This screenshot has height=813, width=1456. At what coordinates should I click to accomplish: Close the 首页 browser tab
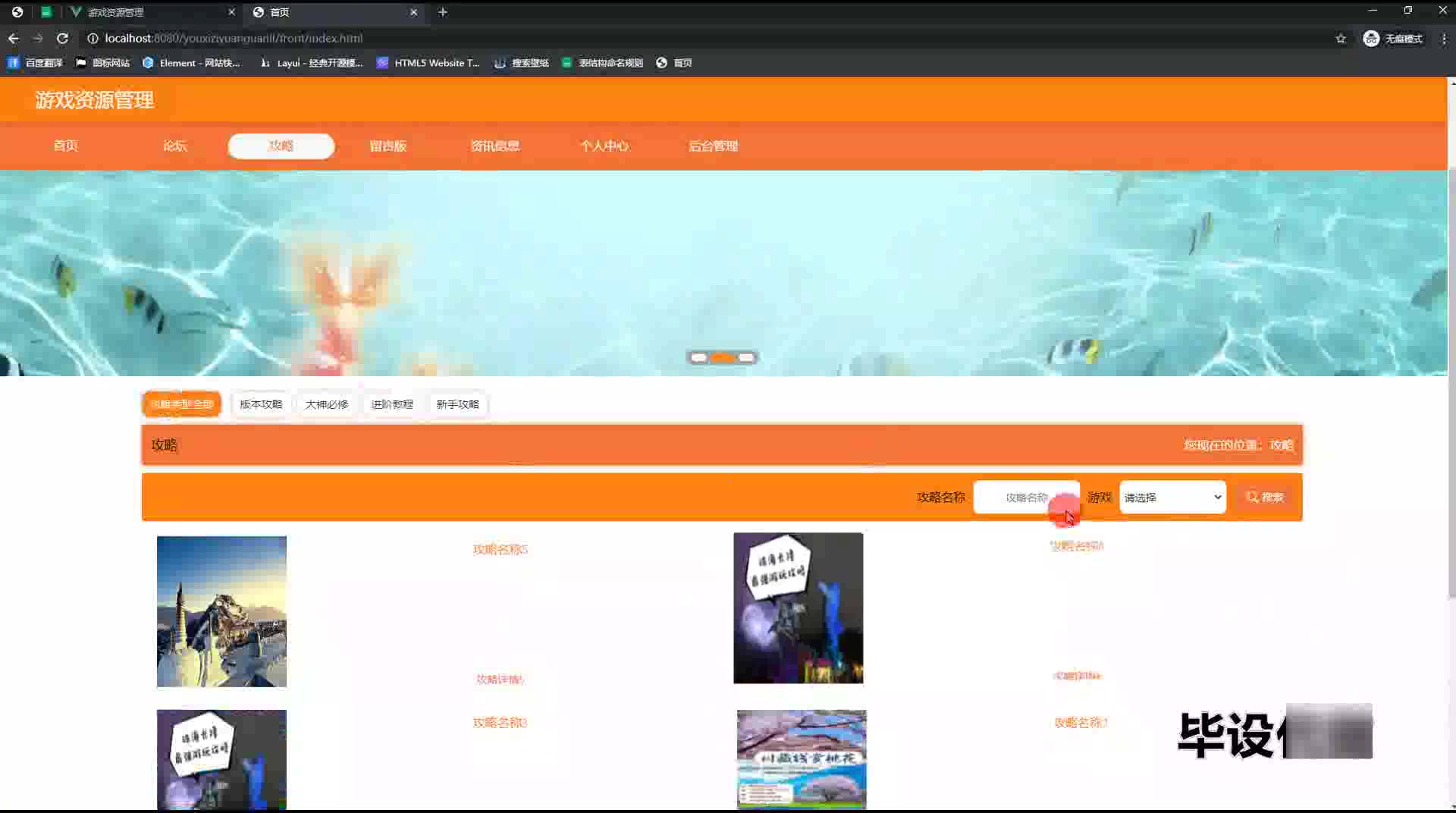tap(413, 12)
